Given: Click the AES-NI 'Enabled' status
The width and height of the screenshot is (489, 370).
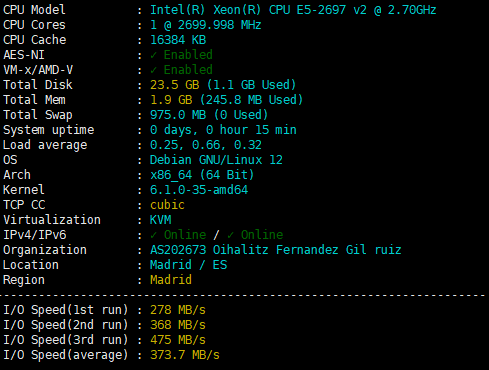Looking at the screenshot, I should pos(188,55).
